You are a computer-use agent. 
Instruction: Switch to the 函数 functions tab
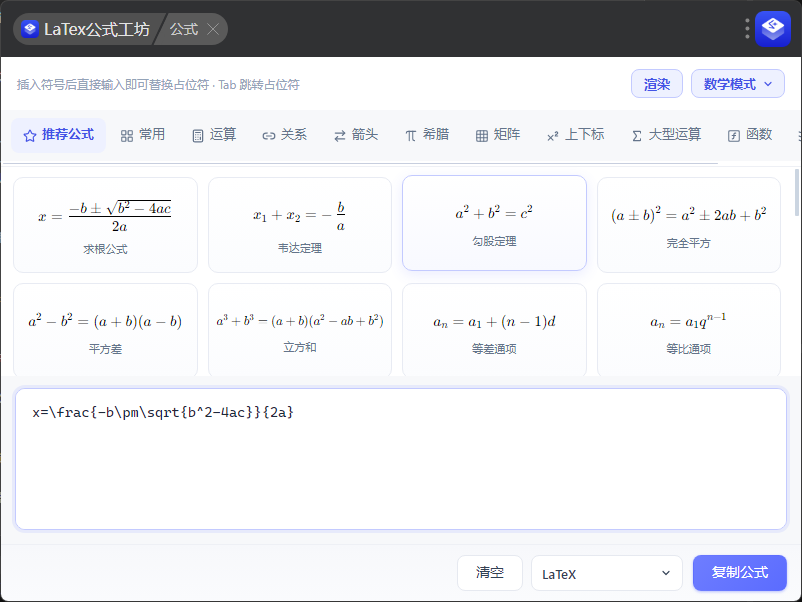point(750,135)
